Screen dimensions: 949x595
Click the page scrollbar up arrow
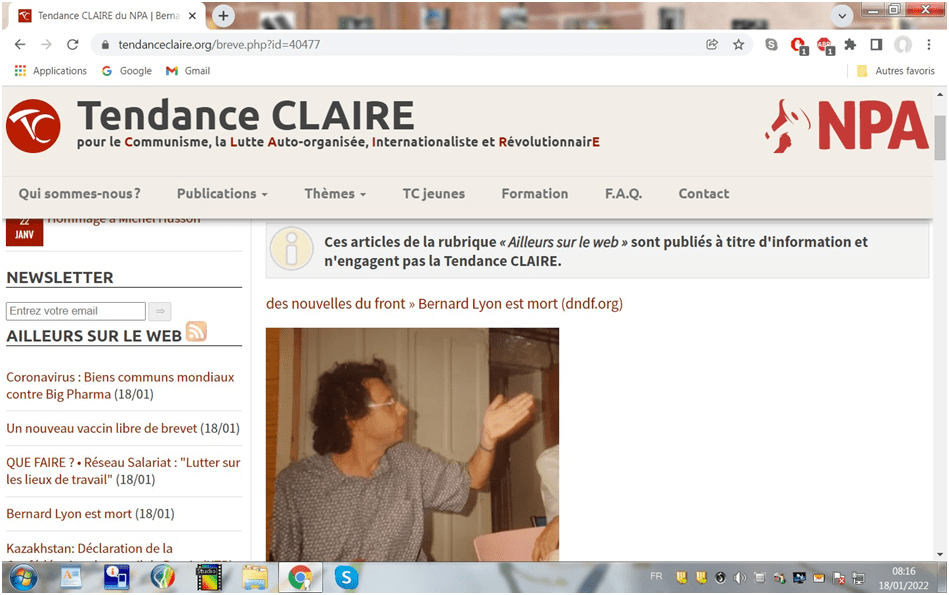pyautogui.click(x=940, y=94)
